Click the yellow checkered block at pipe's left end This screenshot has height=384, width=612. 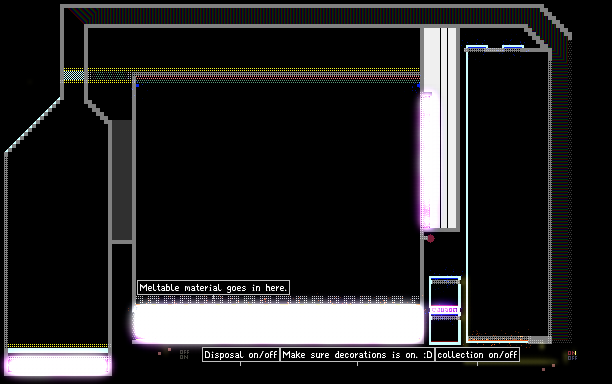coord(74,75)
